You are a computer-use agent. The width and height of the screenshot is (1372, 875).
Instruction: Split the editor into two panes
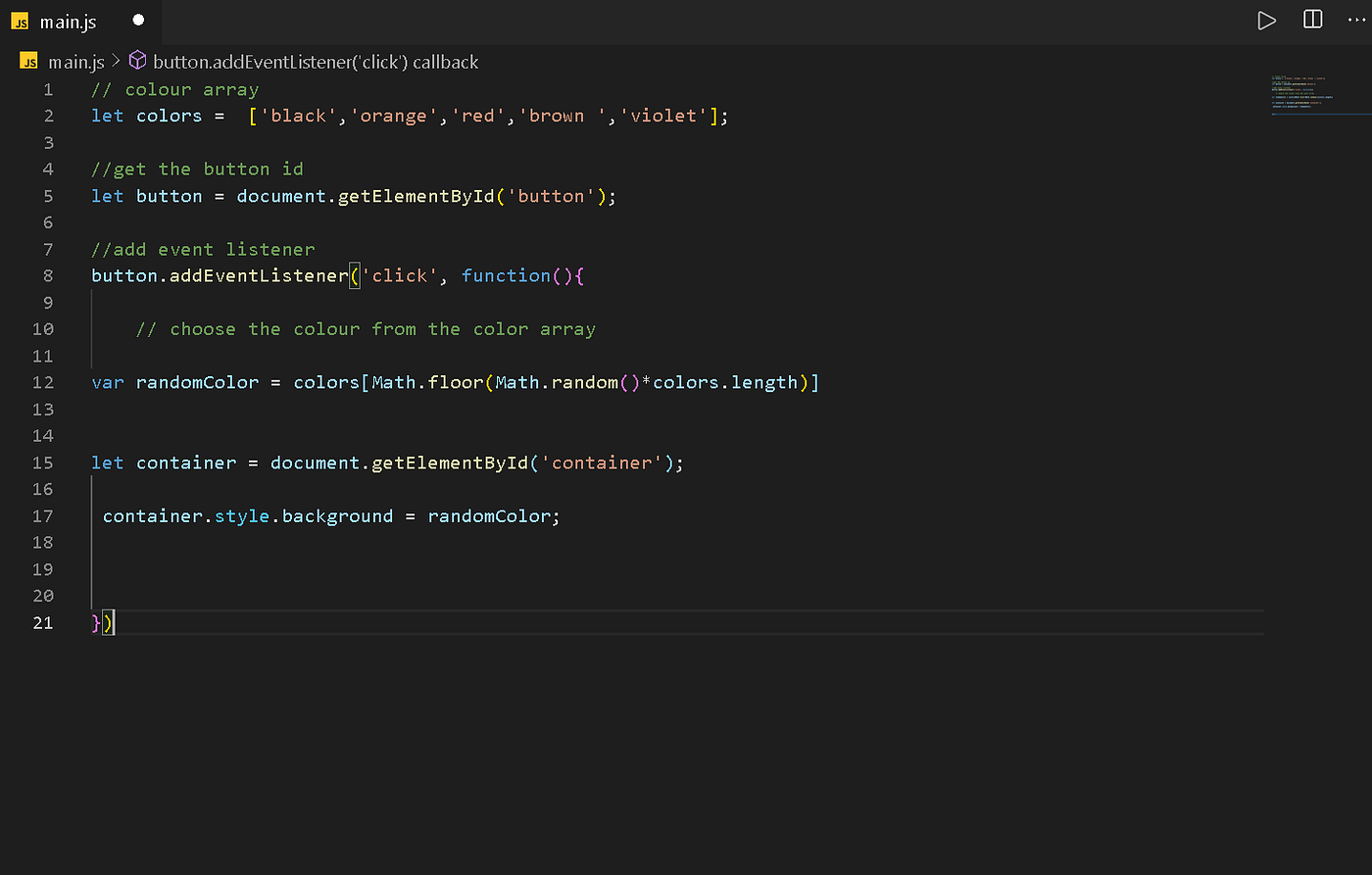click(x=1312, y=21)
